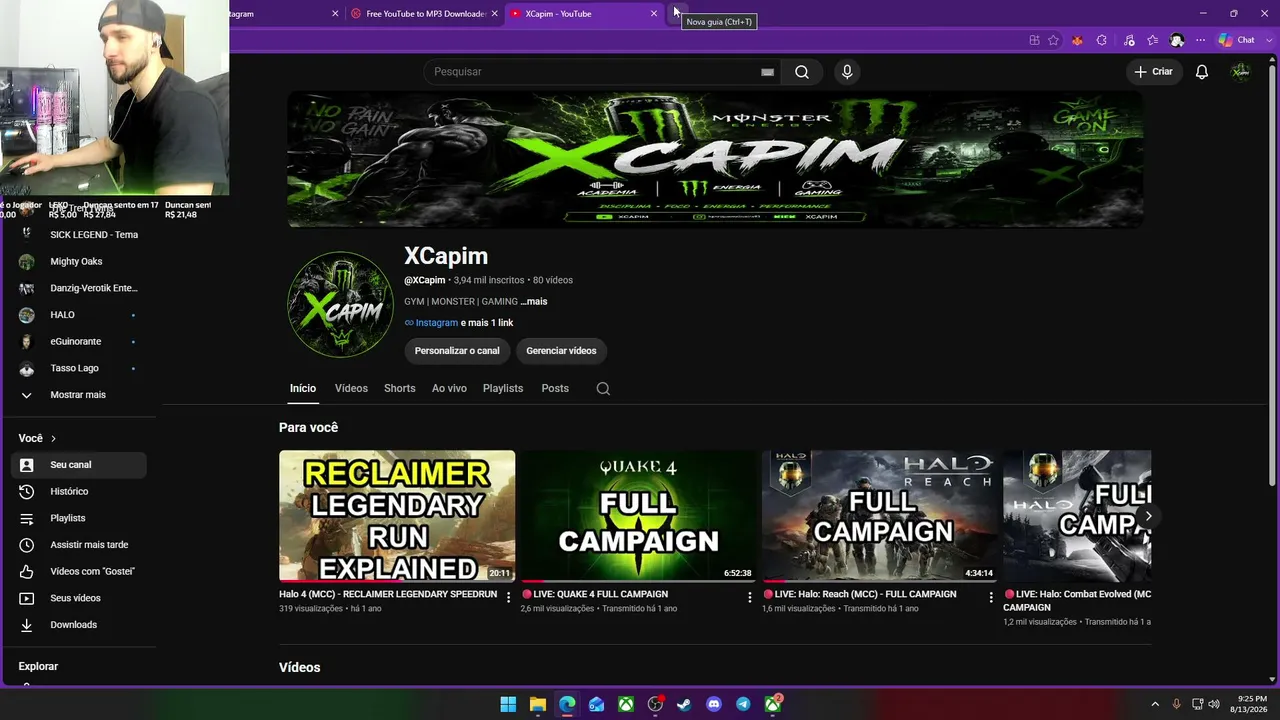This screenshot has width=1280, height=720.
Task: Switch to the 'Posts' channel tab
Action: [x=555, y=388]
